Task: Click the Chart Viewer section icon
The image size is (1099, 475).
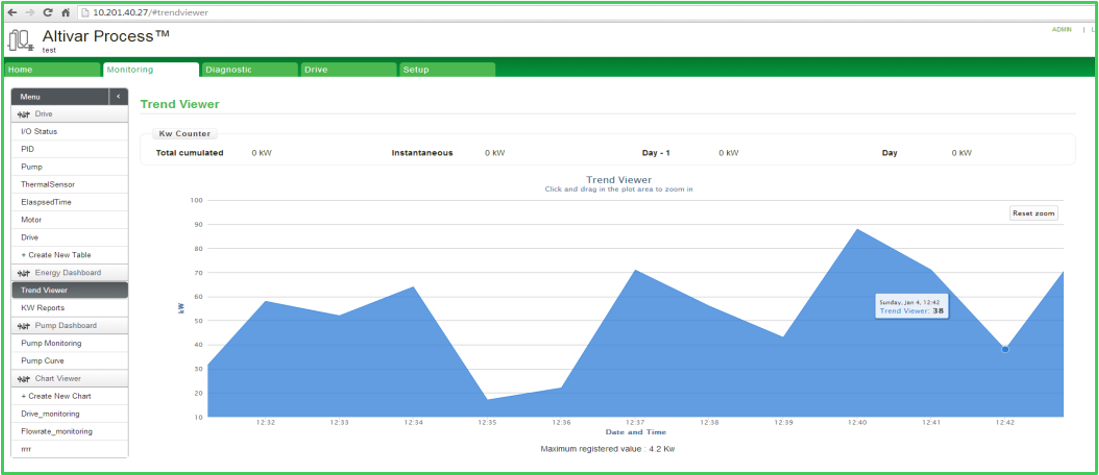Action: click(24, 379)
